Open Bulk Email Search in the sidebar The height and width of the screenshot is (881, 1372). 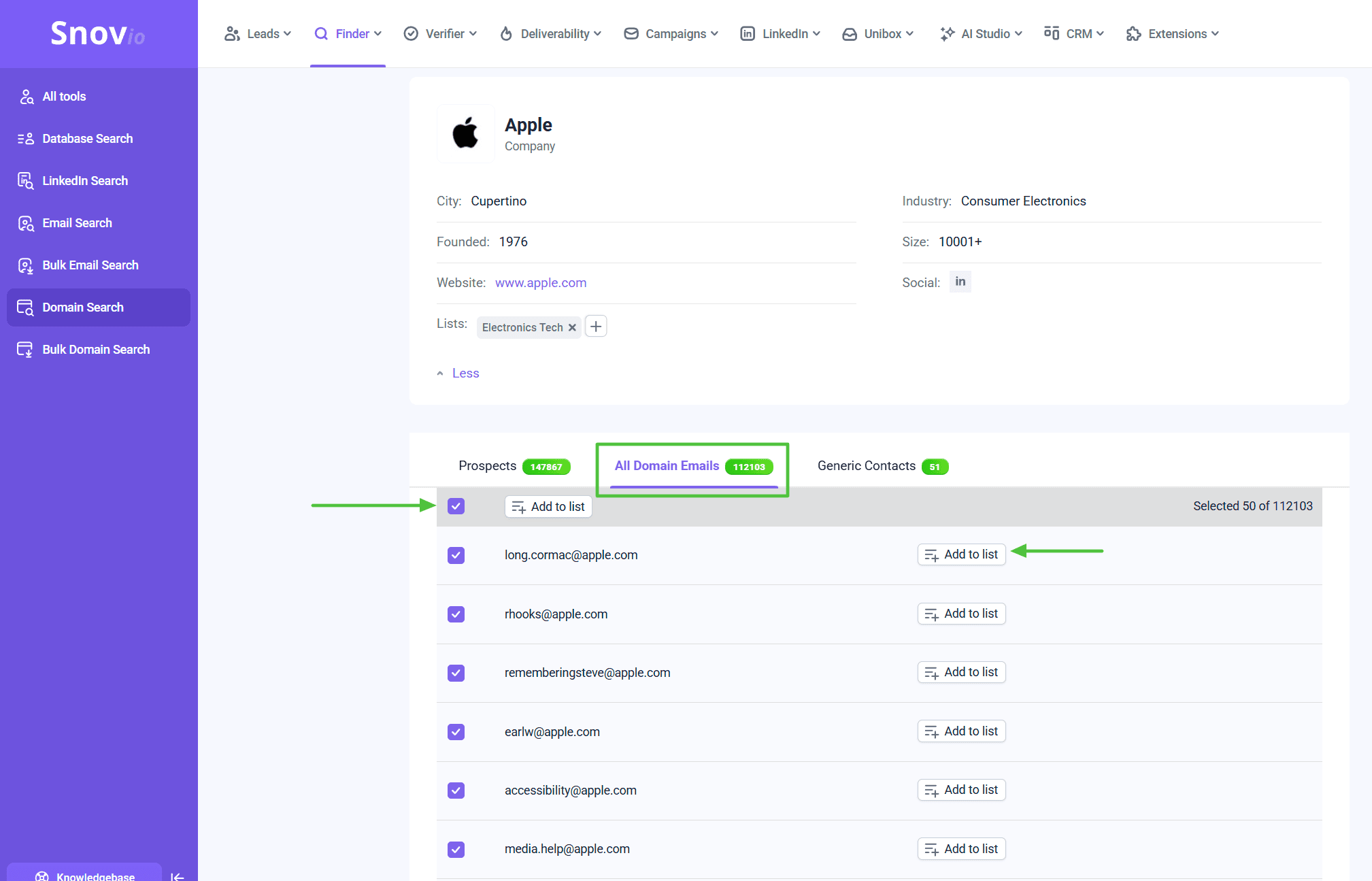click(x=90, y=265)
